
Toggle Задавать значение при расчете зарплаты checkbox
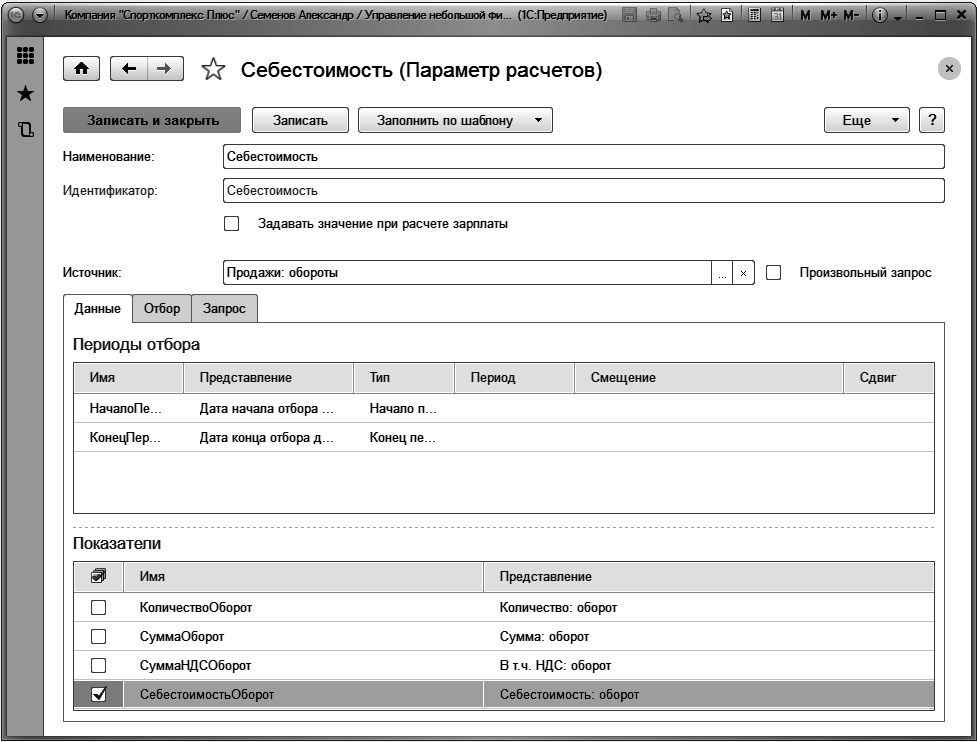[231, 224]
